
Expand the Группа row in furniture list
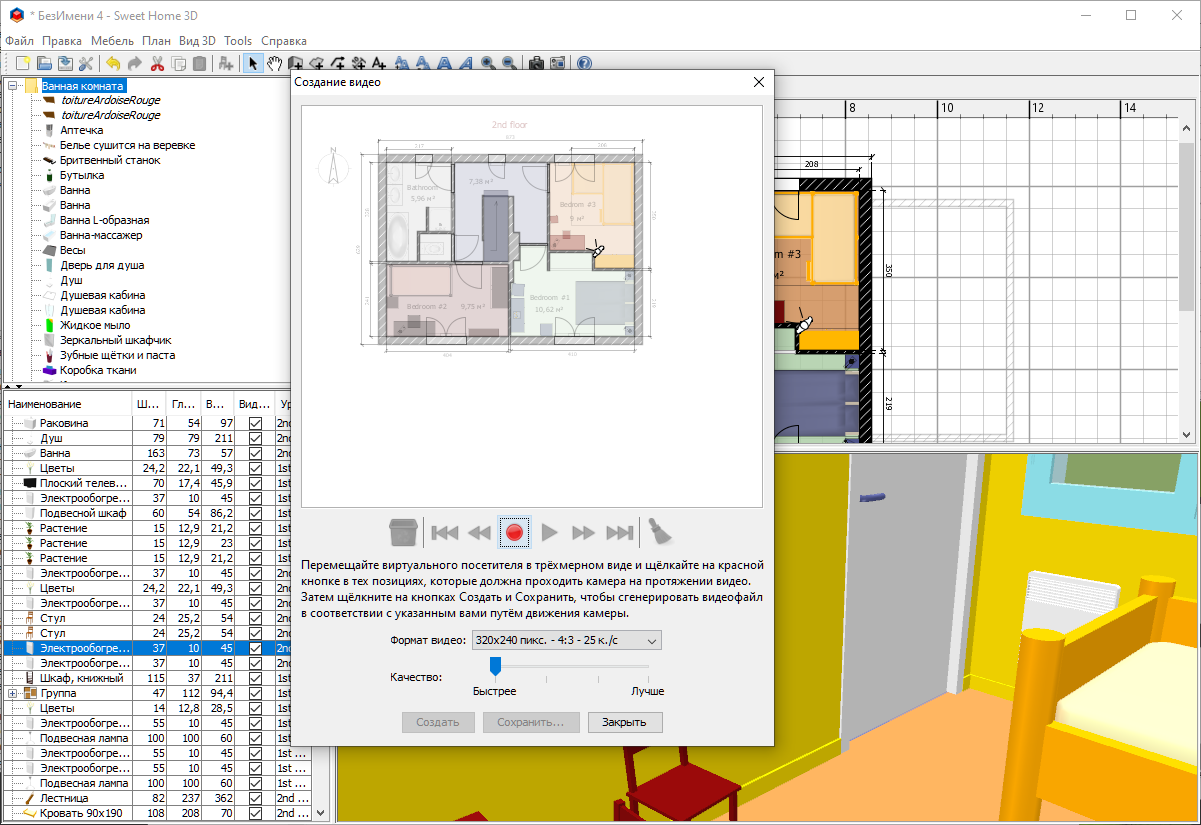coord(13,693)
